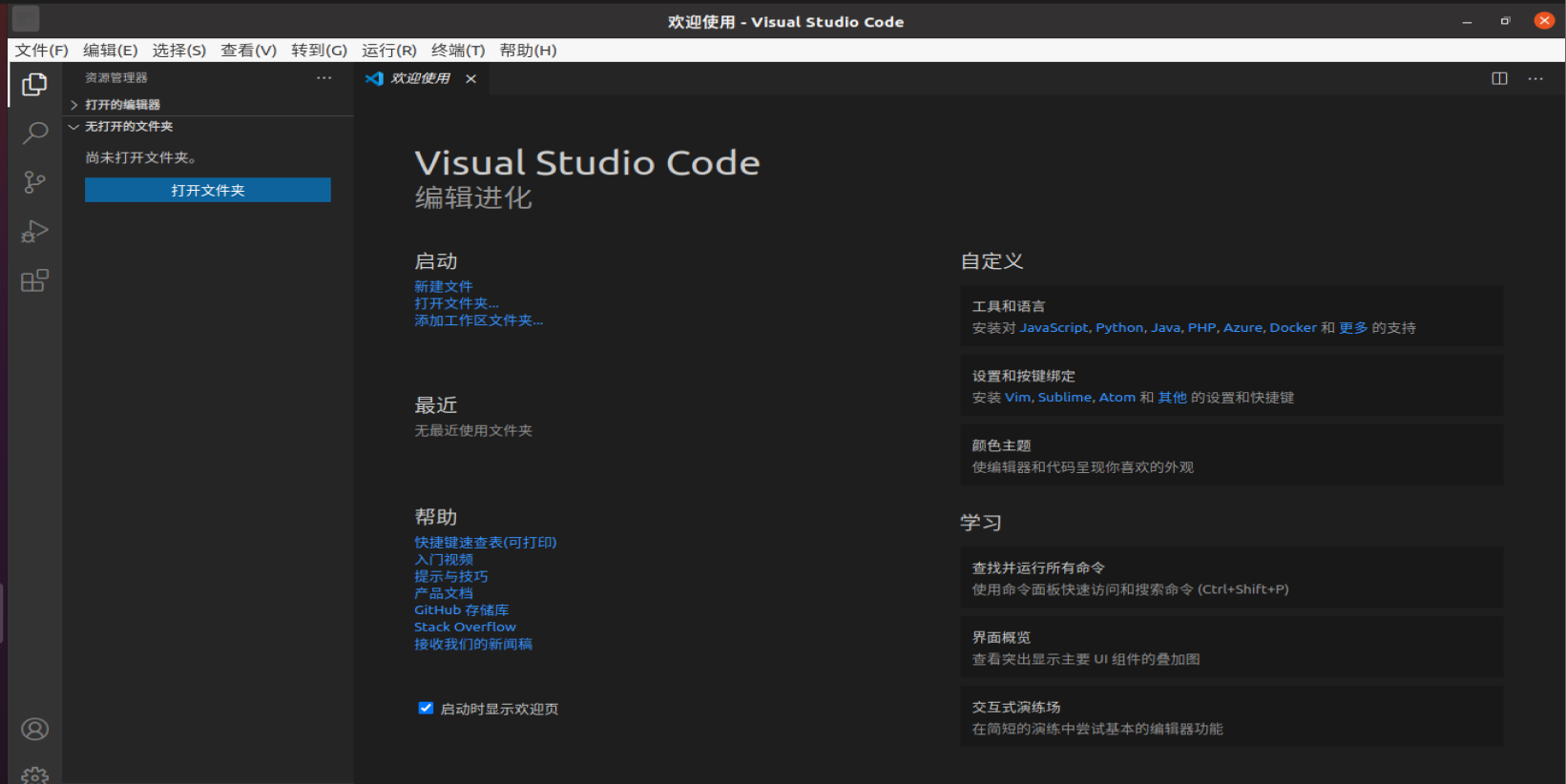Click the 新建文件 link

point(443,286)
